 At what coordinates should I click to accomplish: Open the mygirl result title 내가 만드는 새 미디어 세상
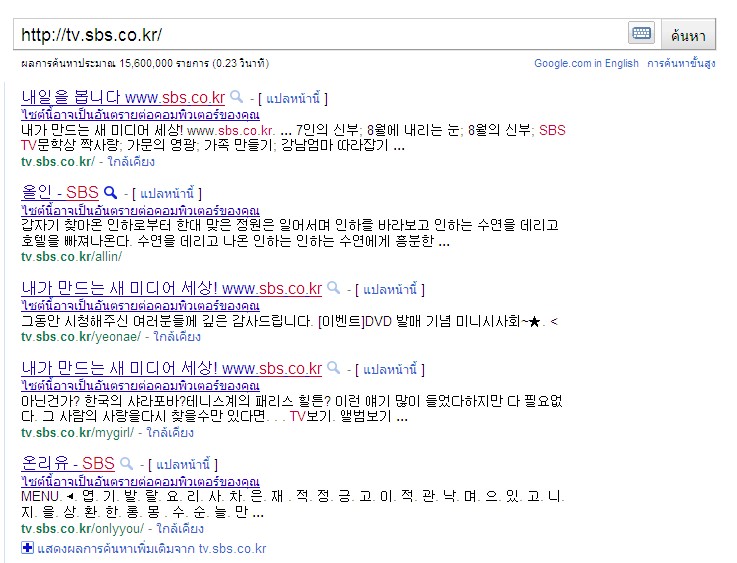172,368
